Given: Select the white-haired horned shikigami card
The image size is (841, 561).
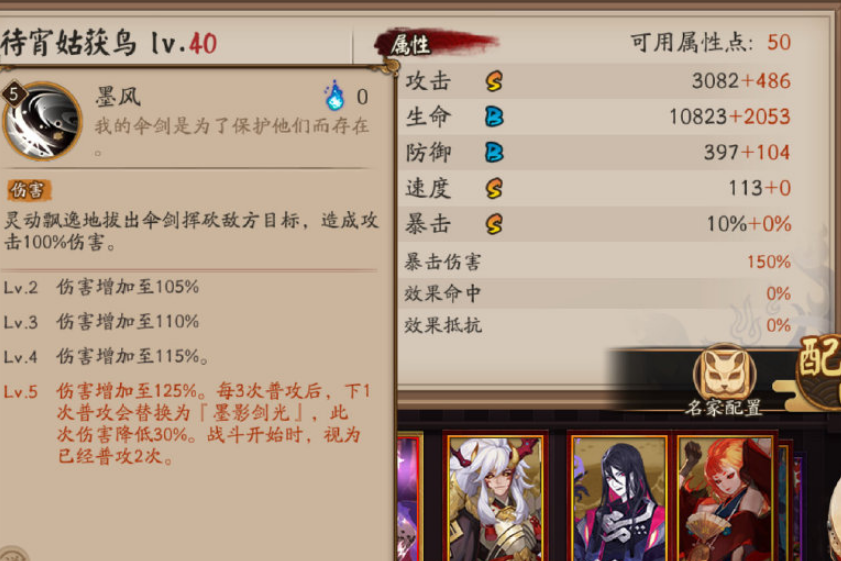Looking at the screenshot, I should 496,497.
